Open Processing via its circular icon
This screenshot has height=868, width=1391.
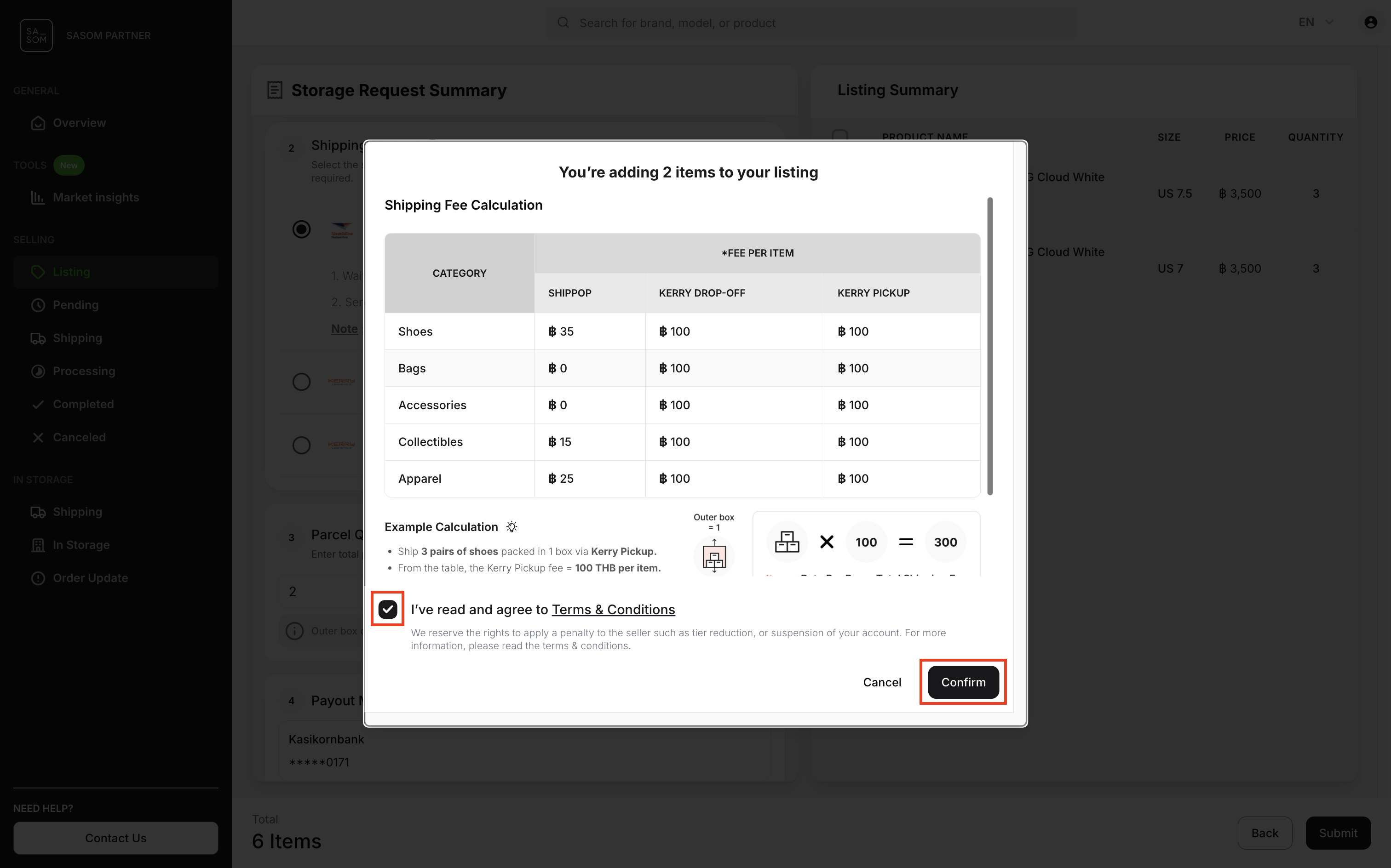pyautogui.click(x=37, y=371)
